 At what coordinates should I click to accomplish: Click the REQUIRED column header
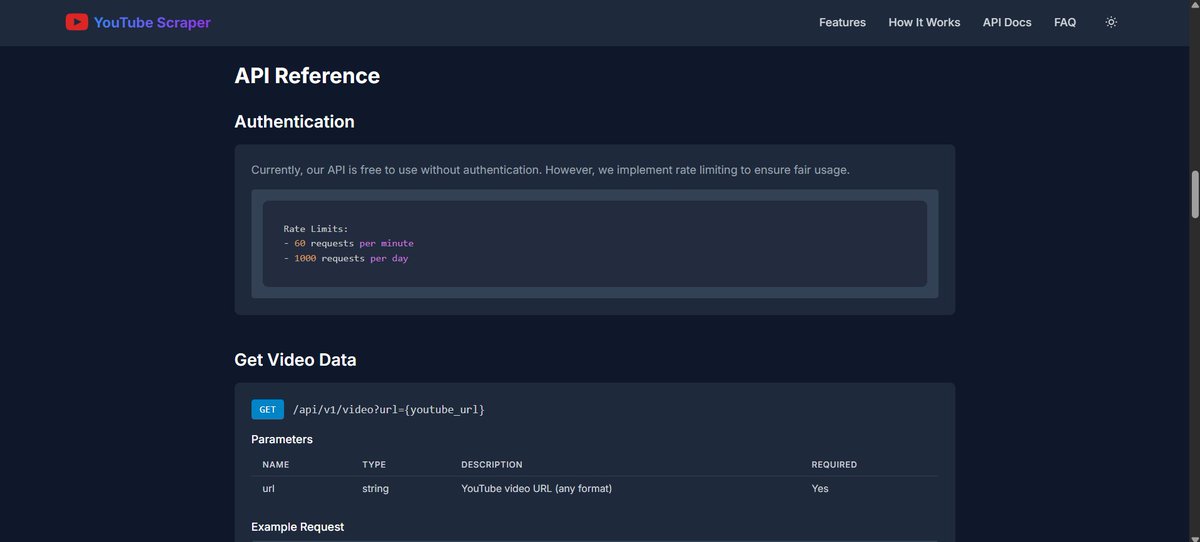(834, 465)
